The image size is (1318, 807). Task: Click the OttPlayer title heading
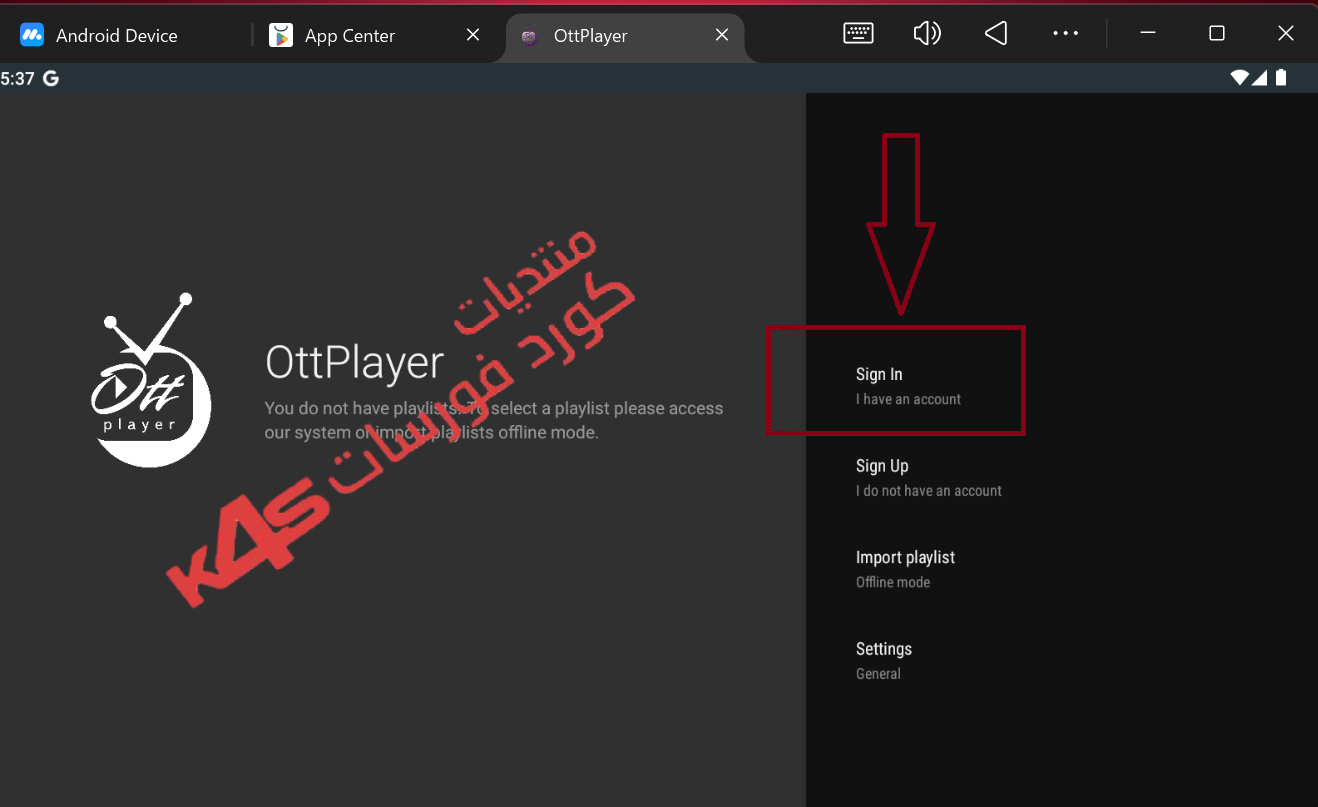354,362
